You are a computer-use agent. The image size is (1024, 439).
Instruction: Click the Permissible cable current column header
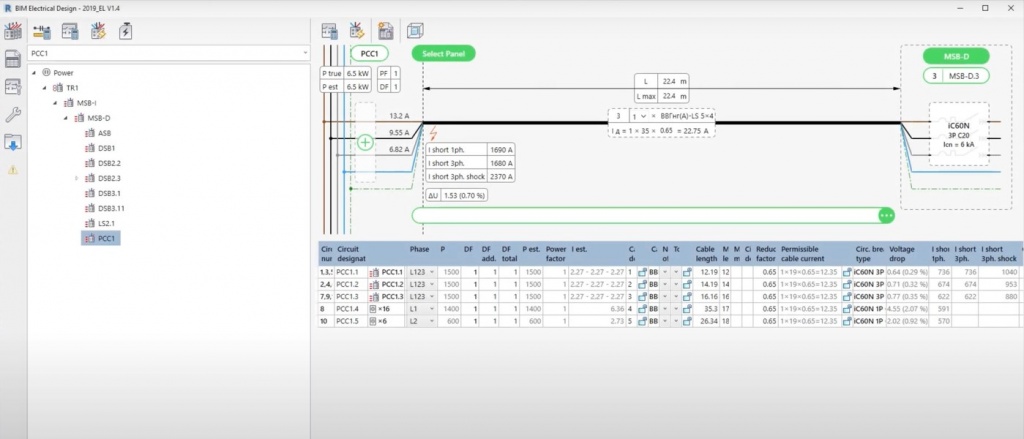[x=809, y=254]
